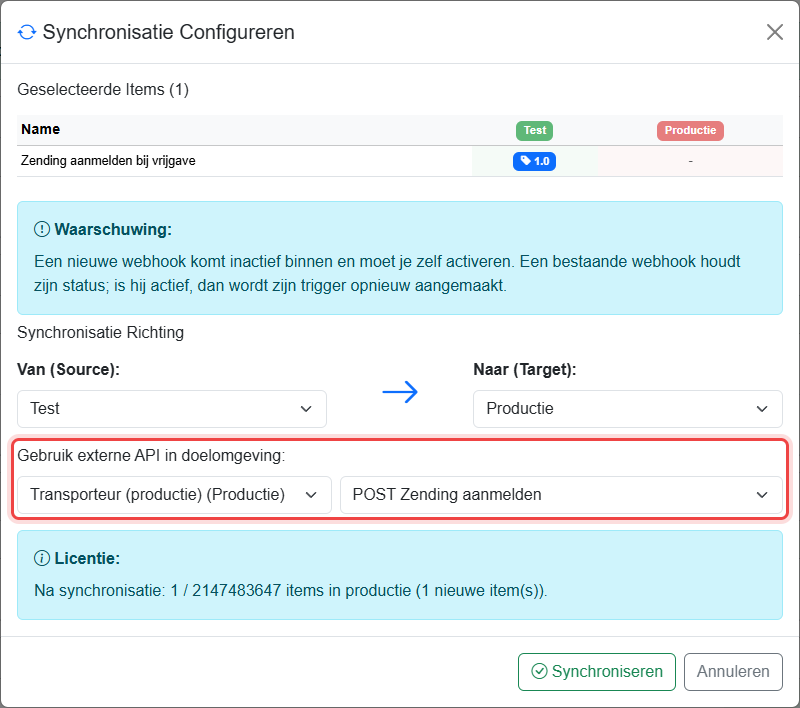This screenshot has height=708, width=800.
Task: Click the dash in the Productie column
Action: click(690, 161)
